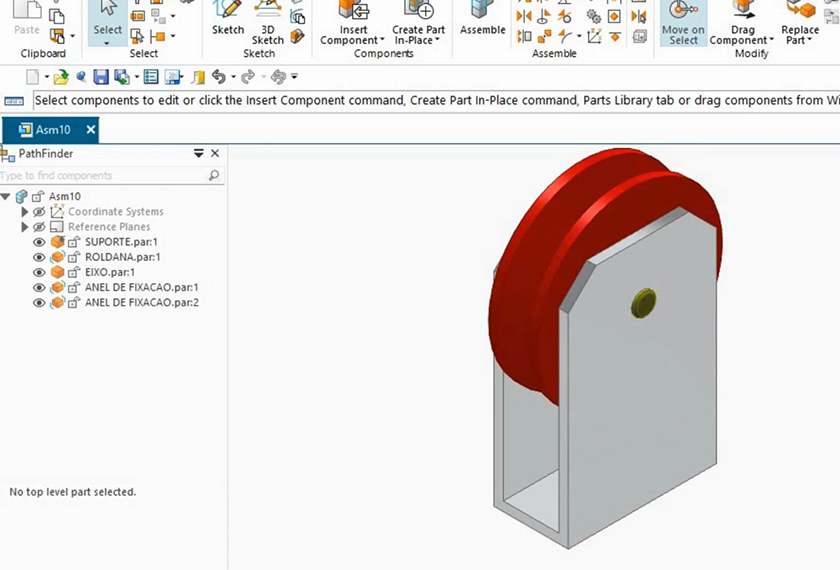Screen dimensions: 840x570
Task: Click the find components search field
Action: tap(105, 175)
